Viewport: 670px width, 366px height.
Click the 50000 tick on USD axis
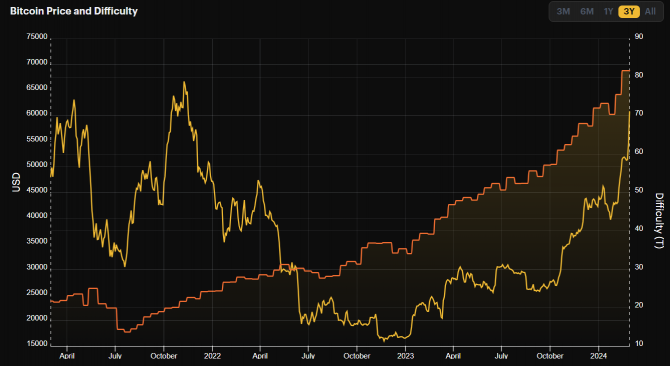coord(37,165)
